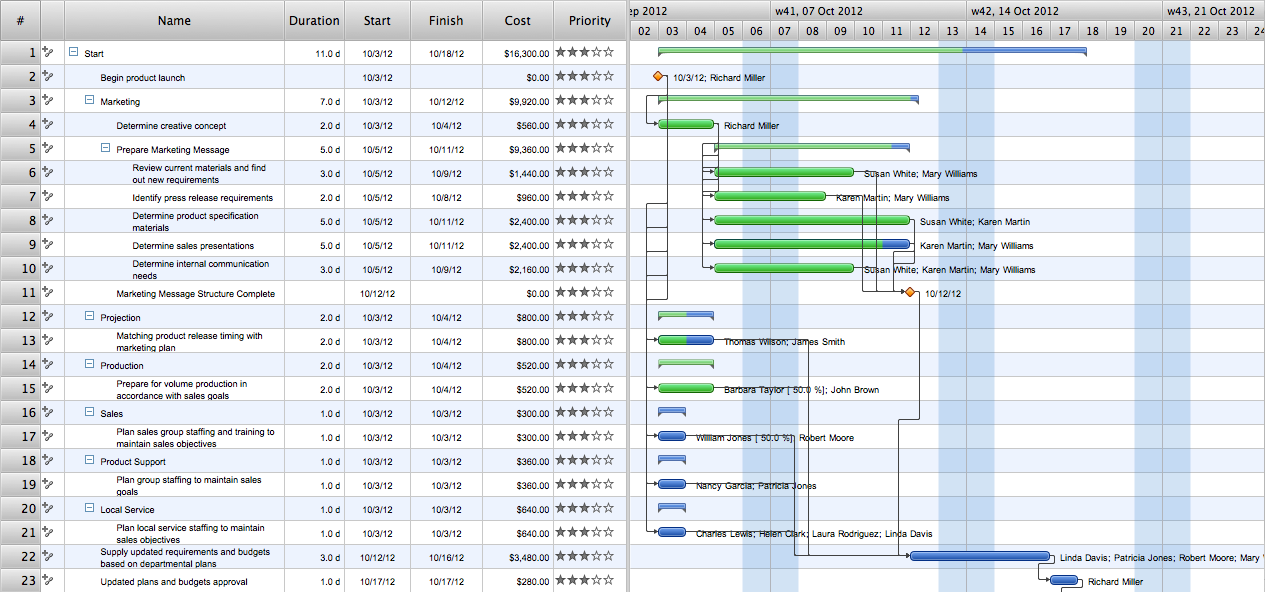Click the w42, 14 Oct 2012 week header
1265x592 pixels.
pos(1014,11)
